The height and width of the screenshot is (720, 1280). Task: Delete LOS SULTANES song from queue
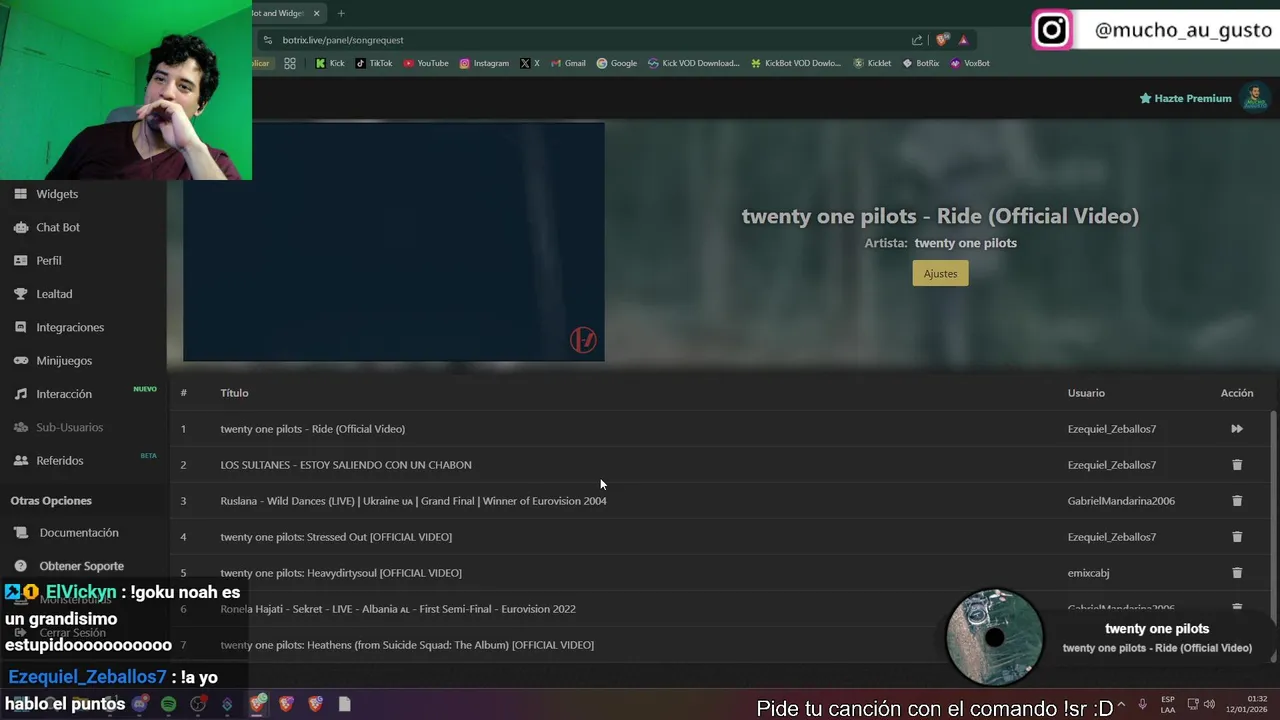(1237, 465)
